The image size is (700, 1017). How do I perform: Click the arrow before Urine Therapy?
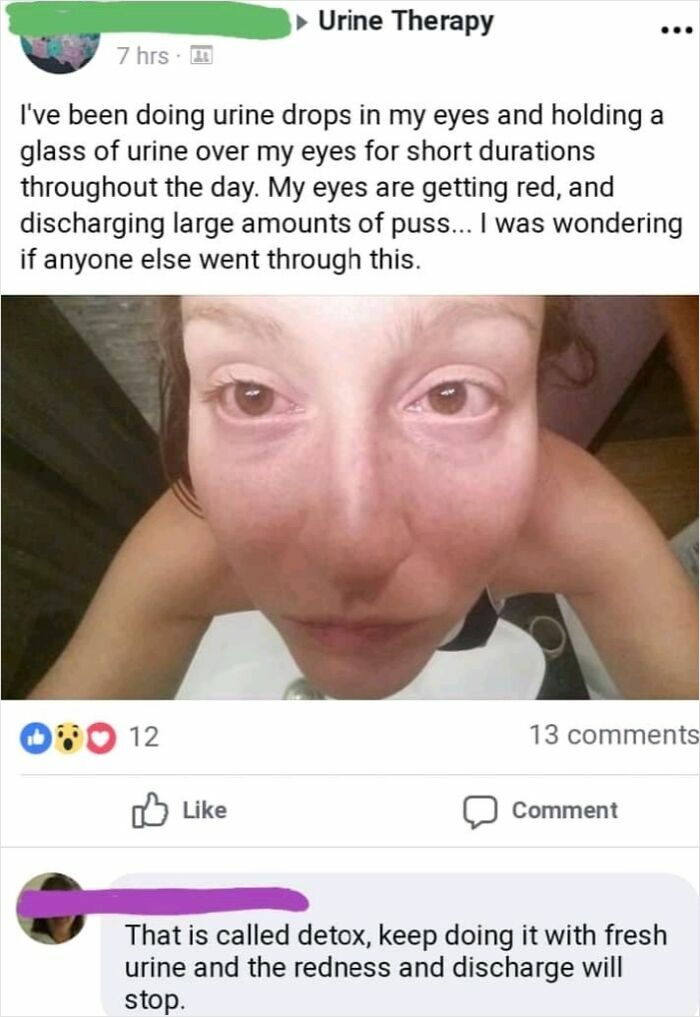click(302, 23)
